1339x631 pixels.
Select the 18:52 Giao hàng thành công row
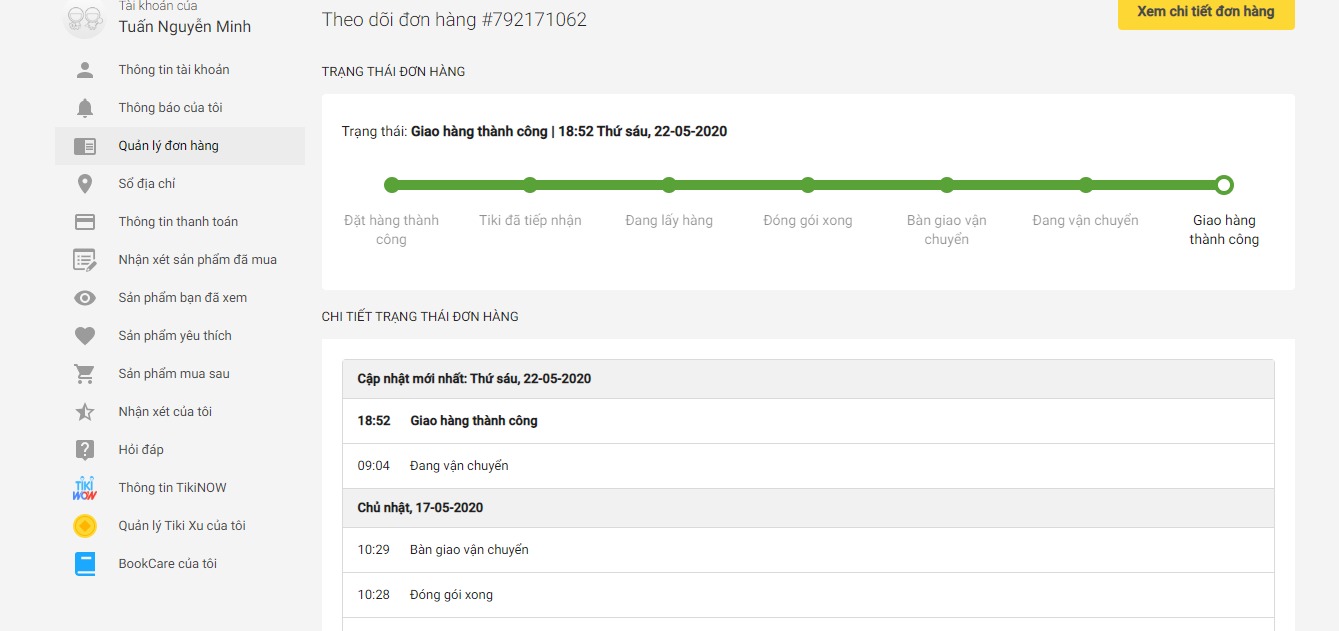[807, 421]
